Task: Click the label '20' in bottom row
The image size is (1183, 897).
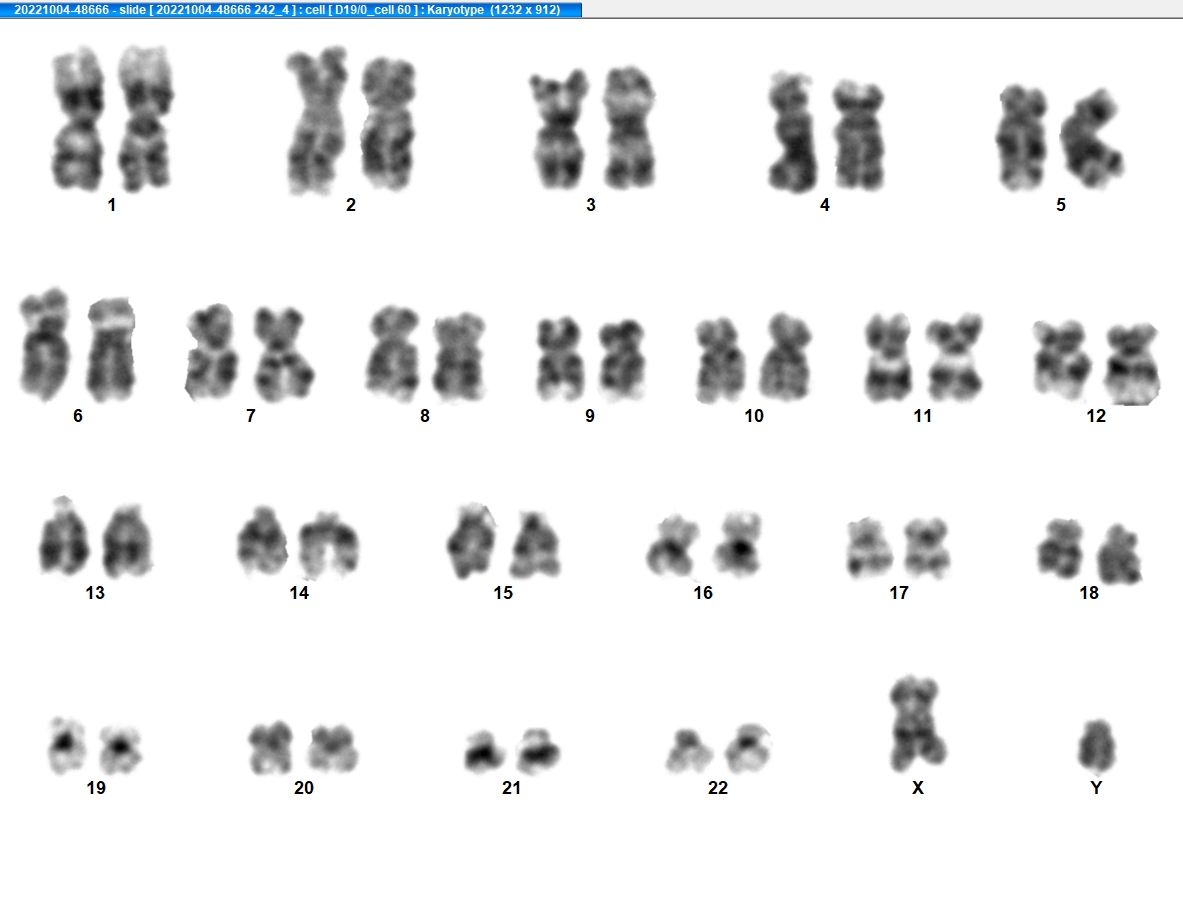Action: 303,788
